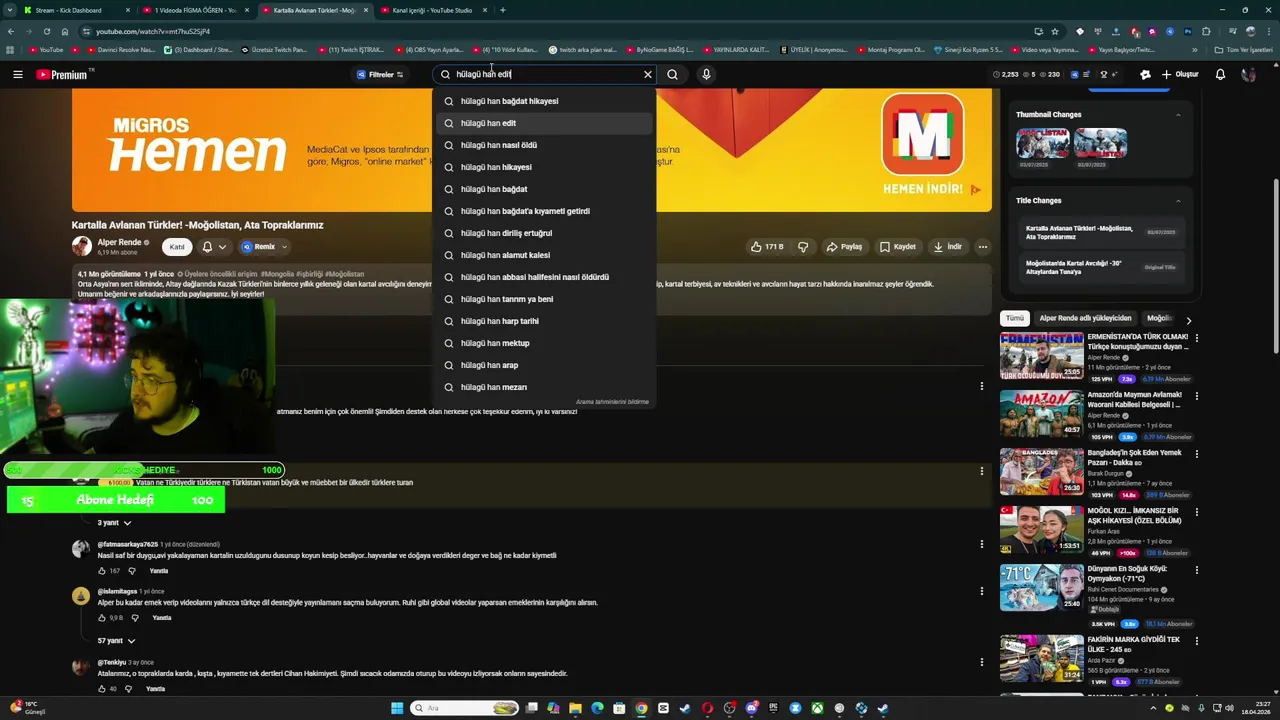This screenshot has height=720, width=1280.
Task: Save video with Kaydet button
Action: pos(898,247)
